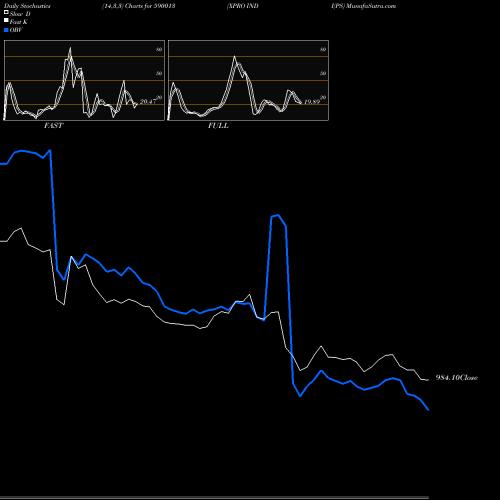
Task: Click the blue OBV legend swatch
Action: [x=6, y=30]
